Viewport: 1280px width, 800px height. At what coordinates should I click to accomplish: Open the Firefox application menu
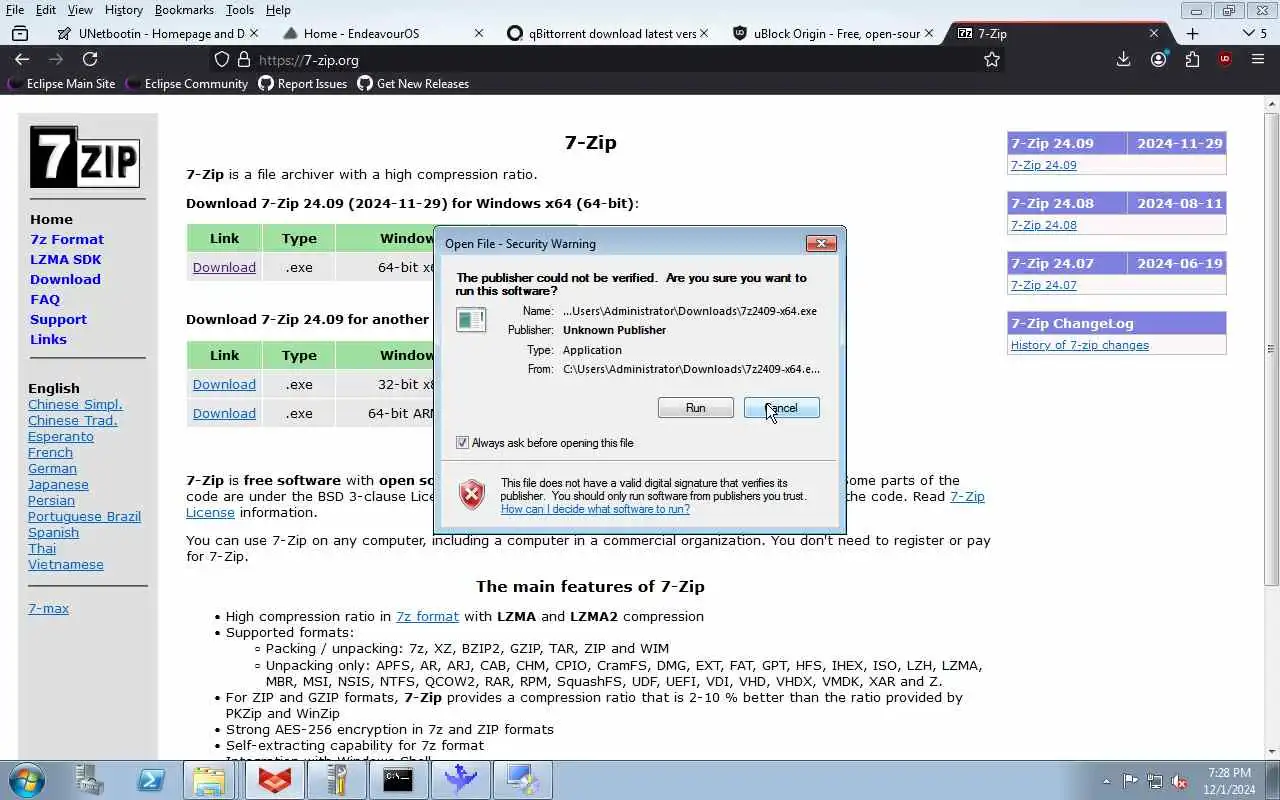coord(1258,60)
